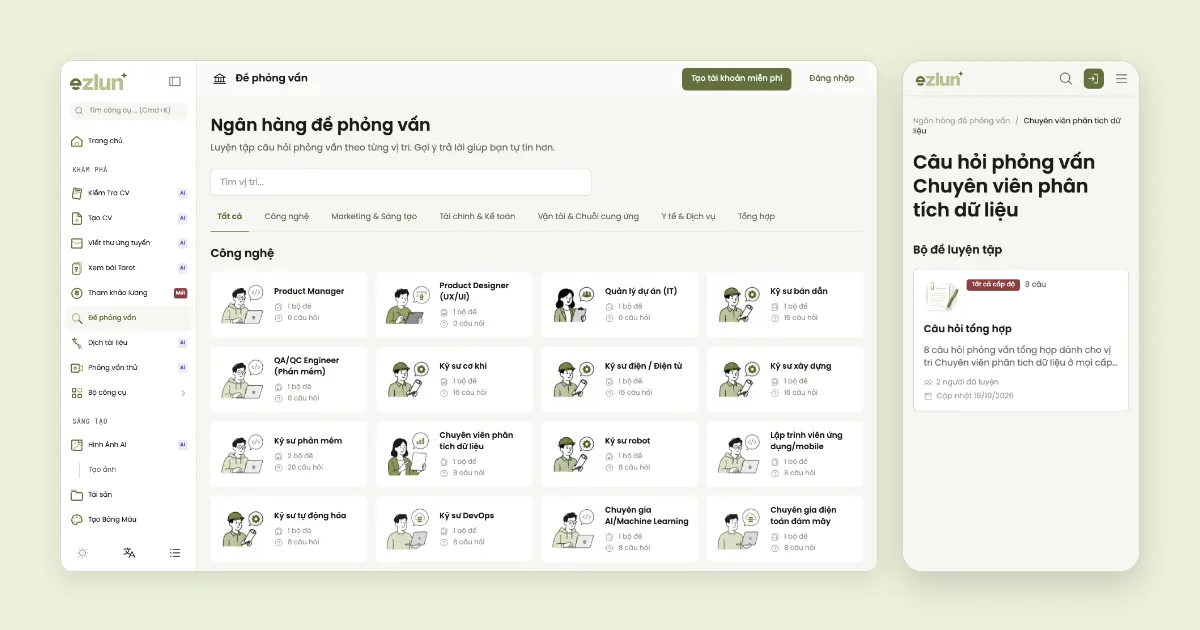
Task: Click the Đăng nhập login link
Action: [832, 79]
